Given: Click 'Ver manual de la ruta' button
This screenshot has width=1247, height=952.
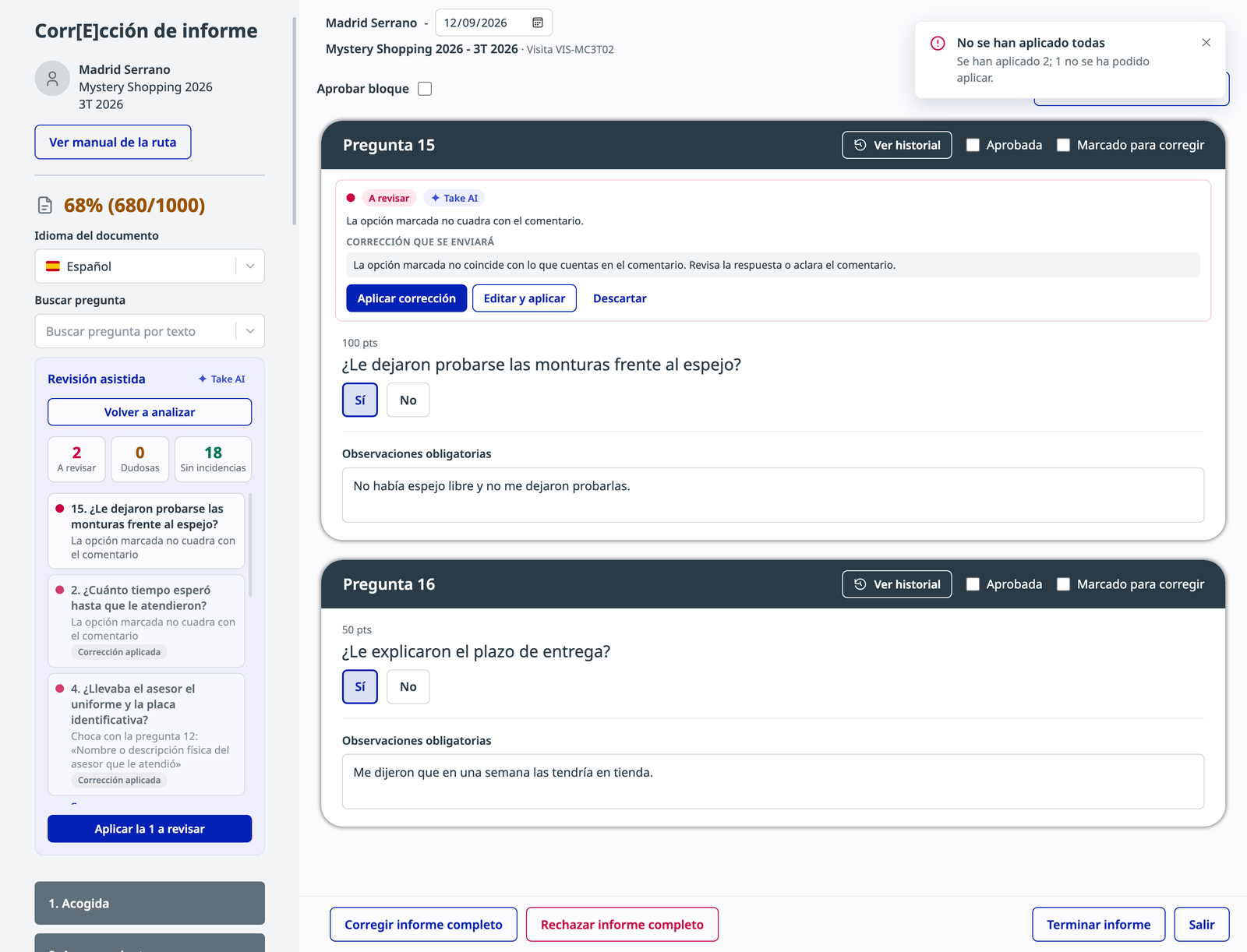Looking at the screenshot, I should [x=113, y=143].
